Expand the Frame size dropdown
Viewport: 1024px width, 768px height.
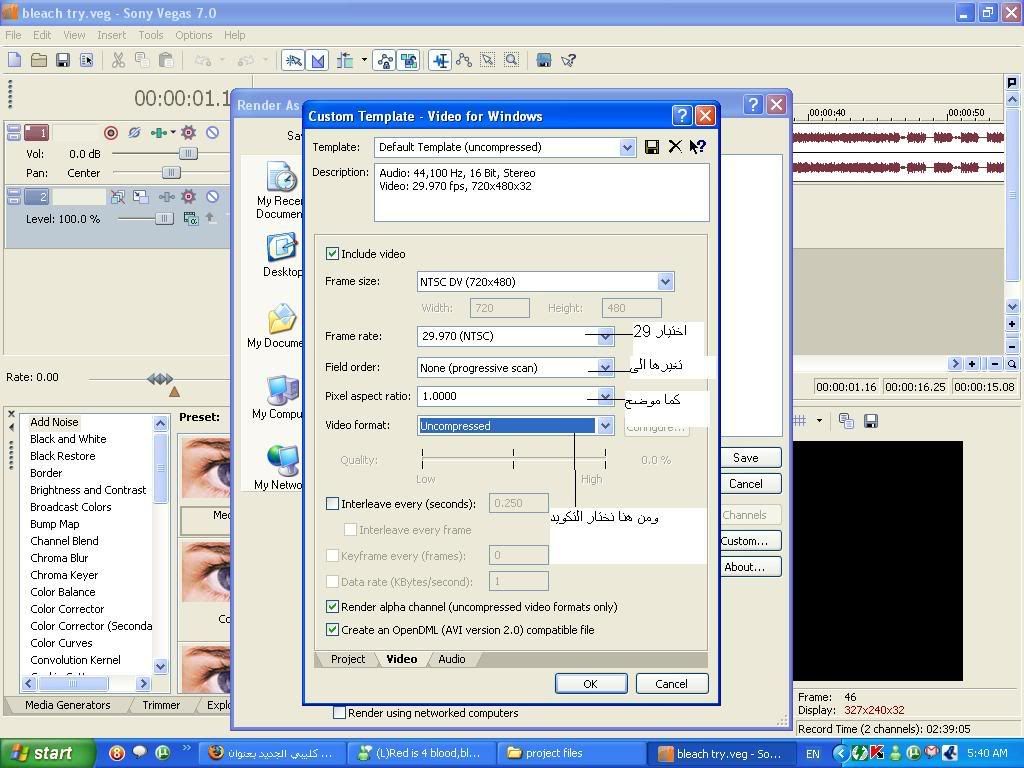665,282
